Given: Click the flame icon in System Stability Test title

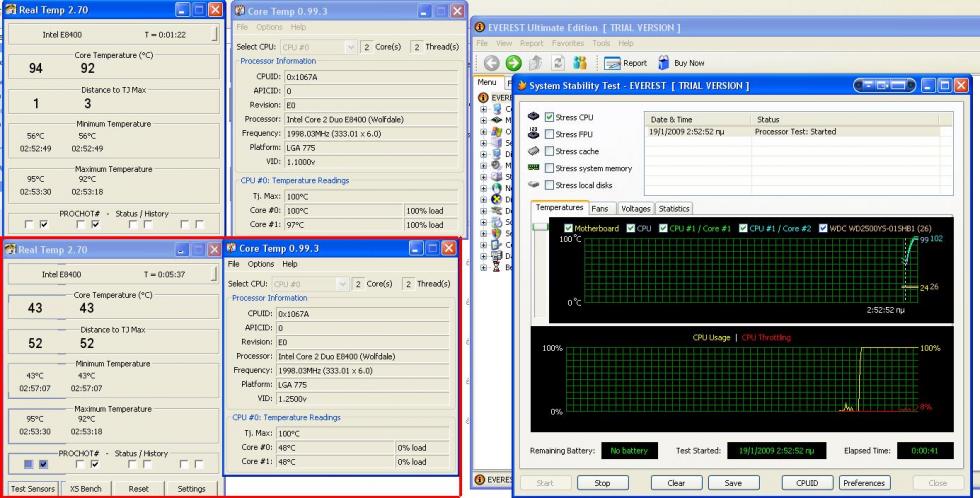Looking at the screenshot, I should [x=522, y=86].
